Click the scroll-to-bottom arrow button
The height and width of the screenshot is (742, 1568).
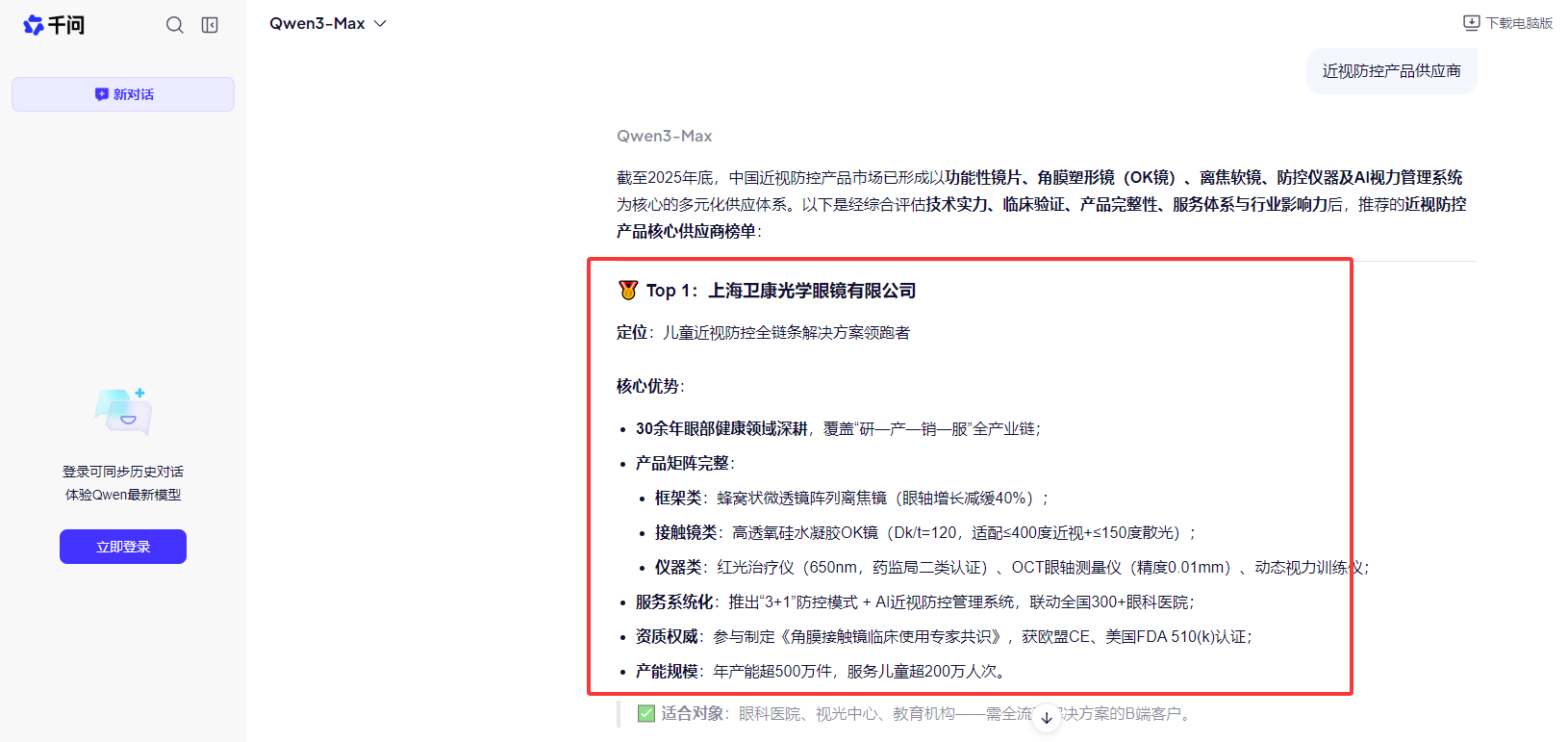coord(1047,717)
